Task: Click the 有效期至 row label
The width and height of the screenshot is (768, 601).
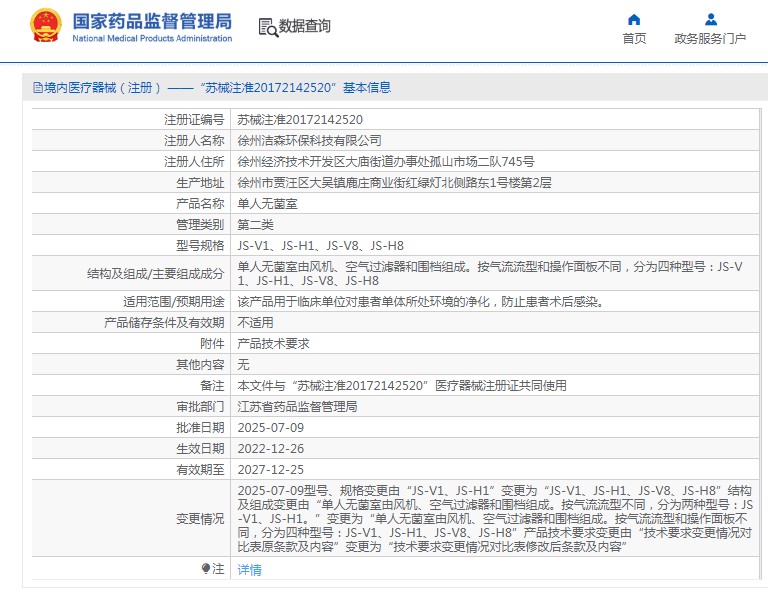Action: pos(200,470)
